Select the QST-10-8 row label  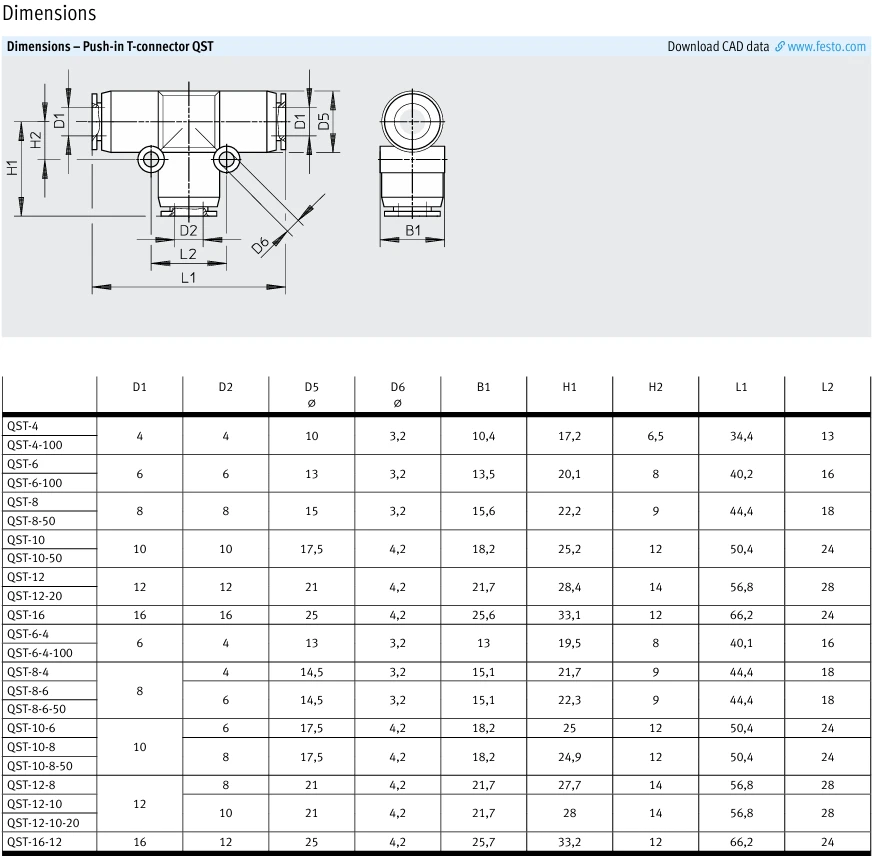point(31,747)
